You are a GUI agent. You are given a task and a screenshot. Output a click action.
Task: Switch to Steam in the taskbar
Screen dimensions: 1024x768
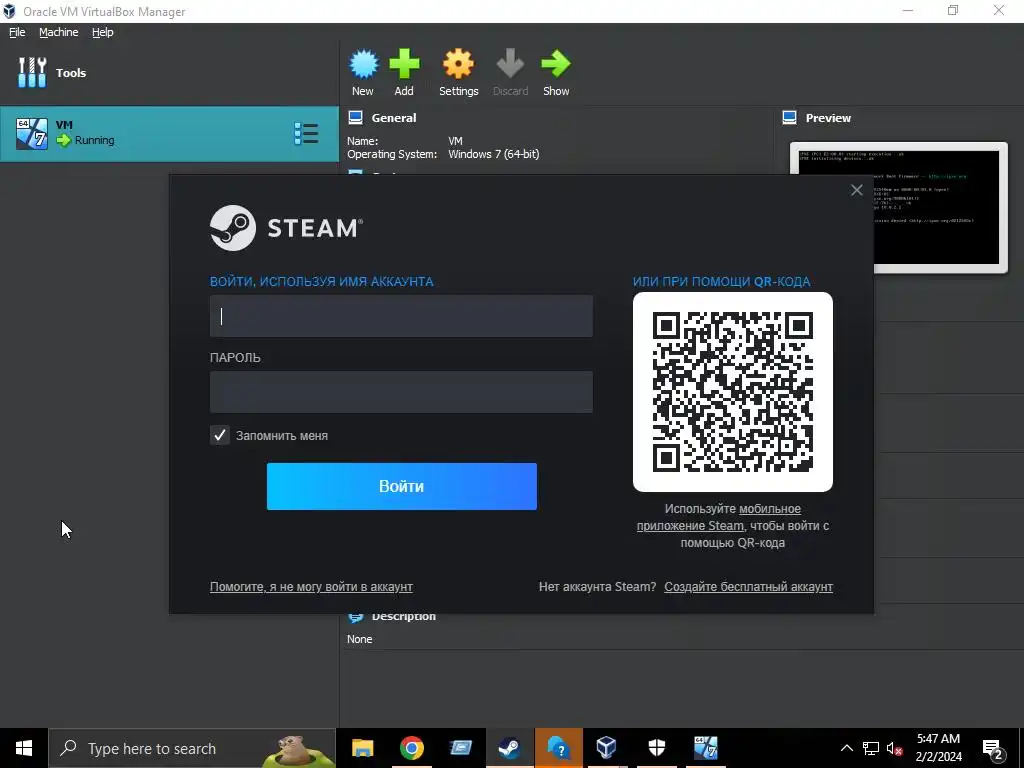tap(509, 748)
